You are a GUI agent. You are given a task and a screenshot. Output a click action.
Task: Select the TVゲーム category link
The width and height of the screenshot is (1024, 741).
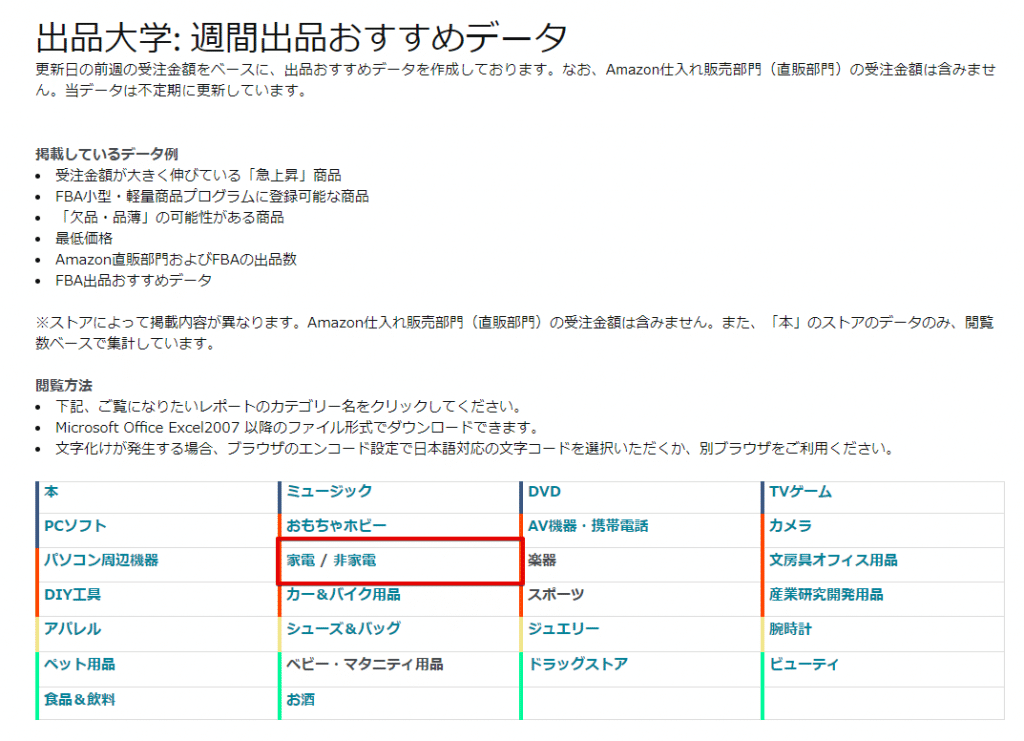coord(800,491)
